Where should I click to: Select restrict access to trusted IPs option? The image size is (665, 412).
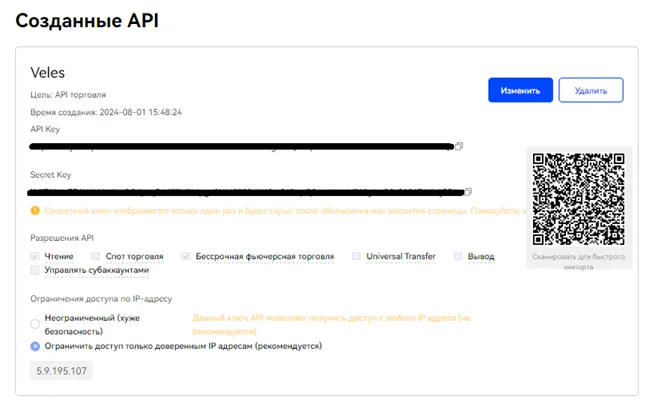click(36, 346)
